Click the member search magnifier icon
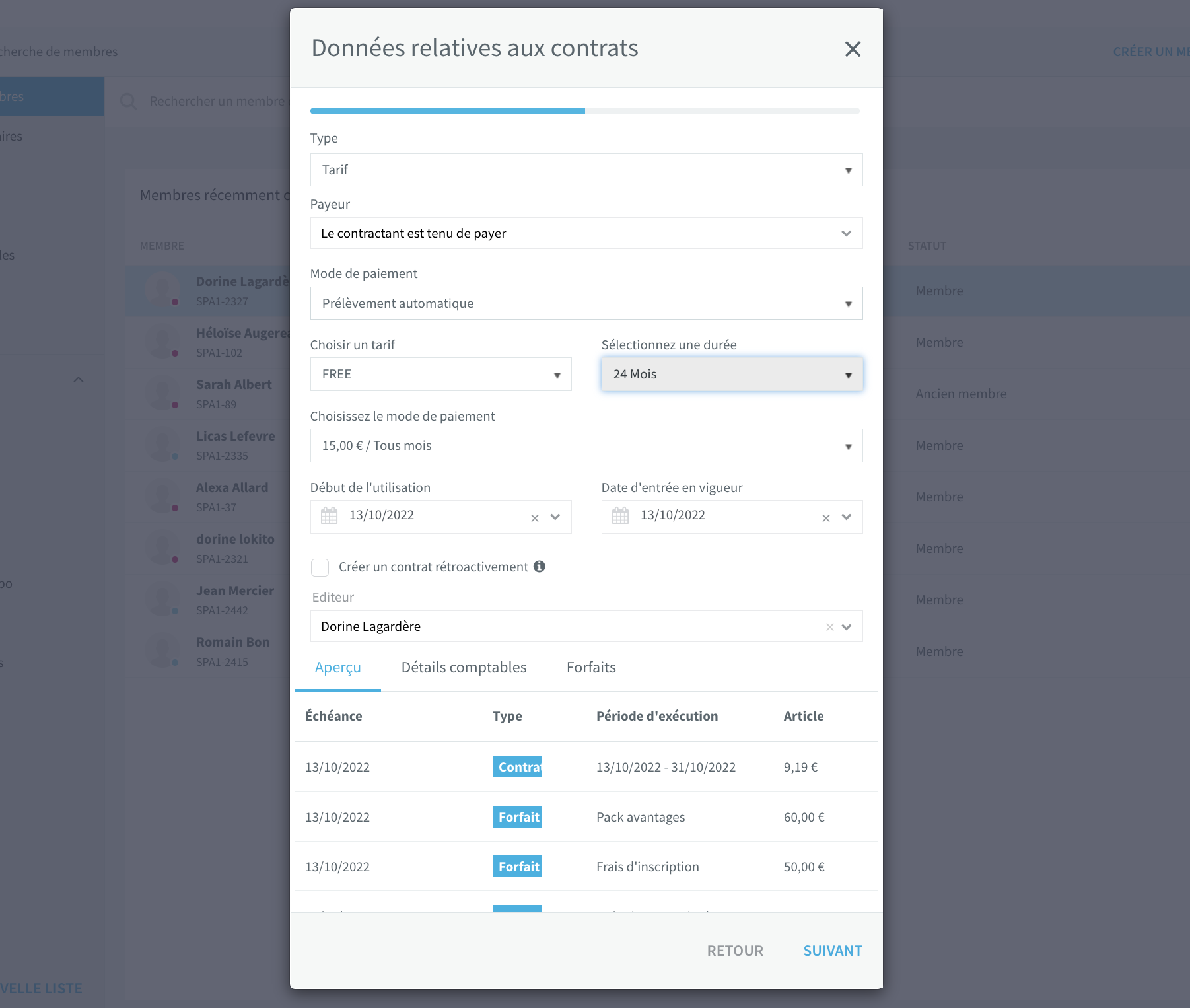 tap(128, 102)
